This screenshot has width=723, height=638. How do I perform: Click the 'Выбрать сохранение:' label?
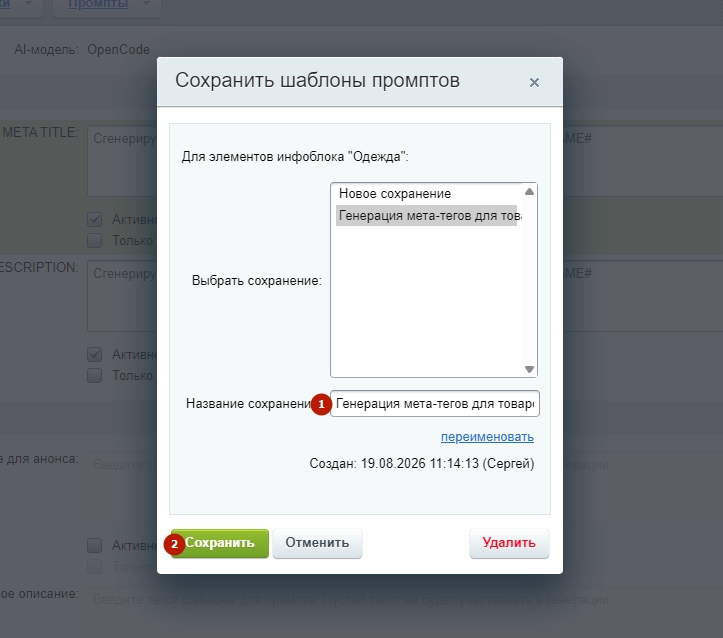click(x=256, y=280)
